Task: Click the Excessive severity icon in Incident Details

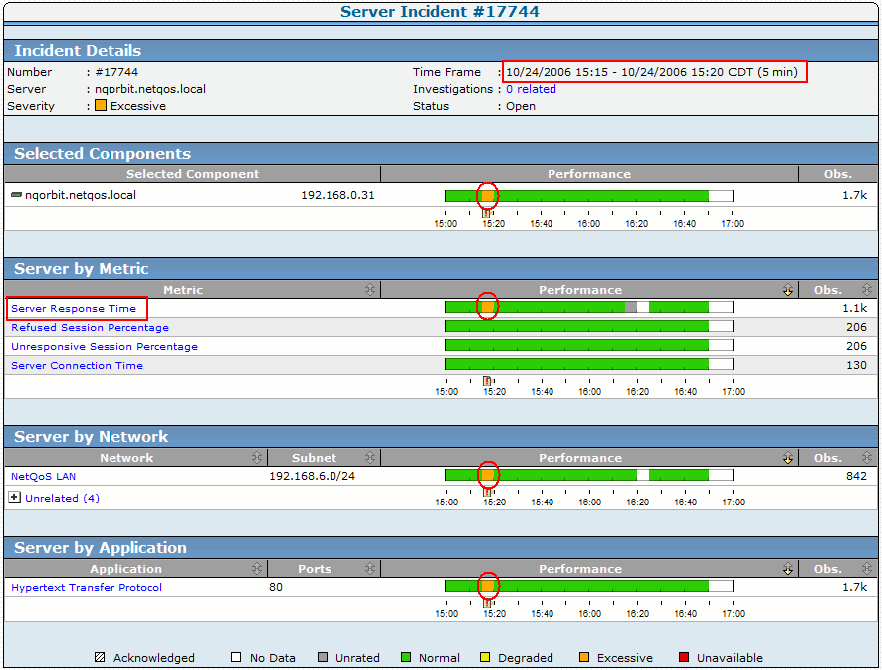Action: [x=100, y=106]
